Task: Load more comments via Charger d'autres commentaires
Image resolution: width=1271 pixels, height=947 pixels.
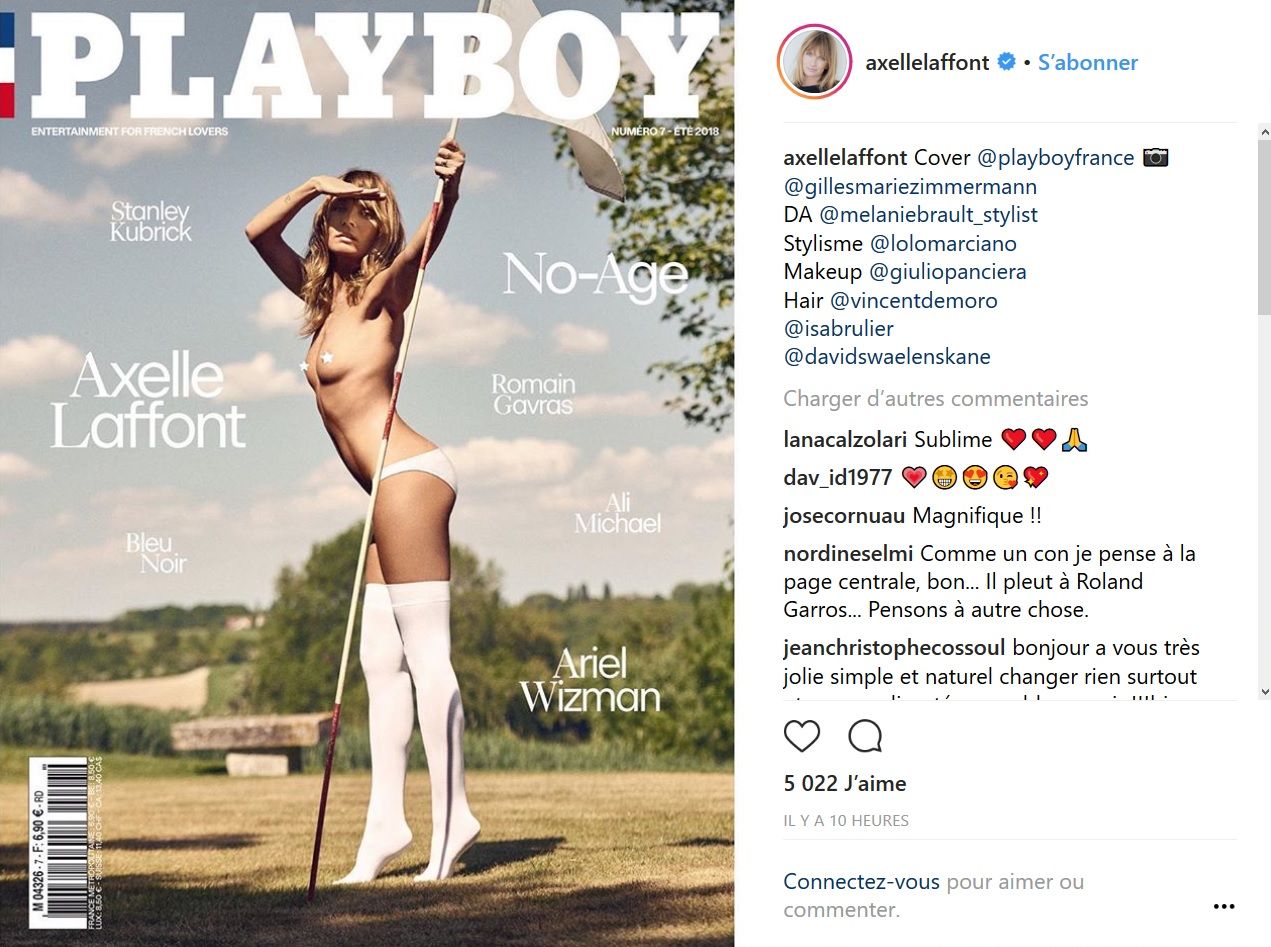Action: pos(936,398)
